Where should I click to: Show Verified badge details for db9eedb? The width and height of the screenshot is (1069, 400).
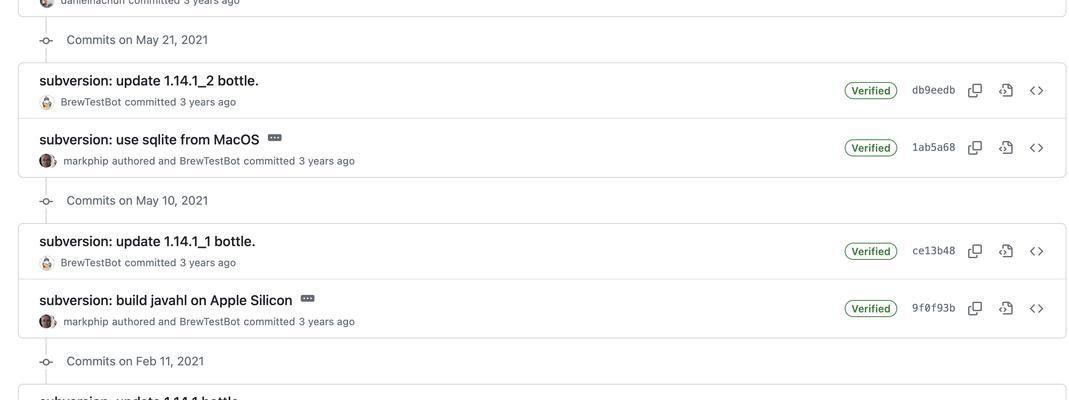871,91
